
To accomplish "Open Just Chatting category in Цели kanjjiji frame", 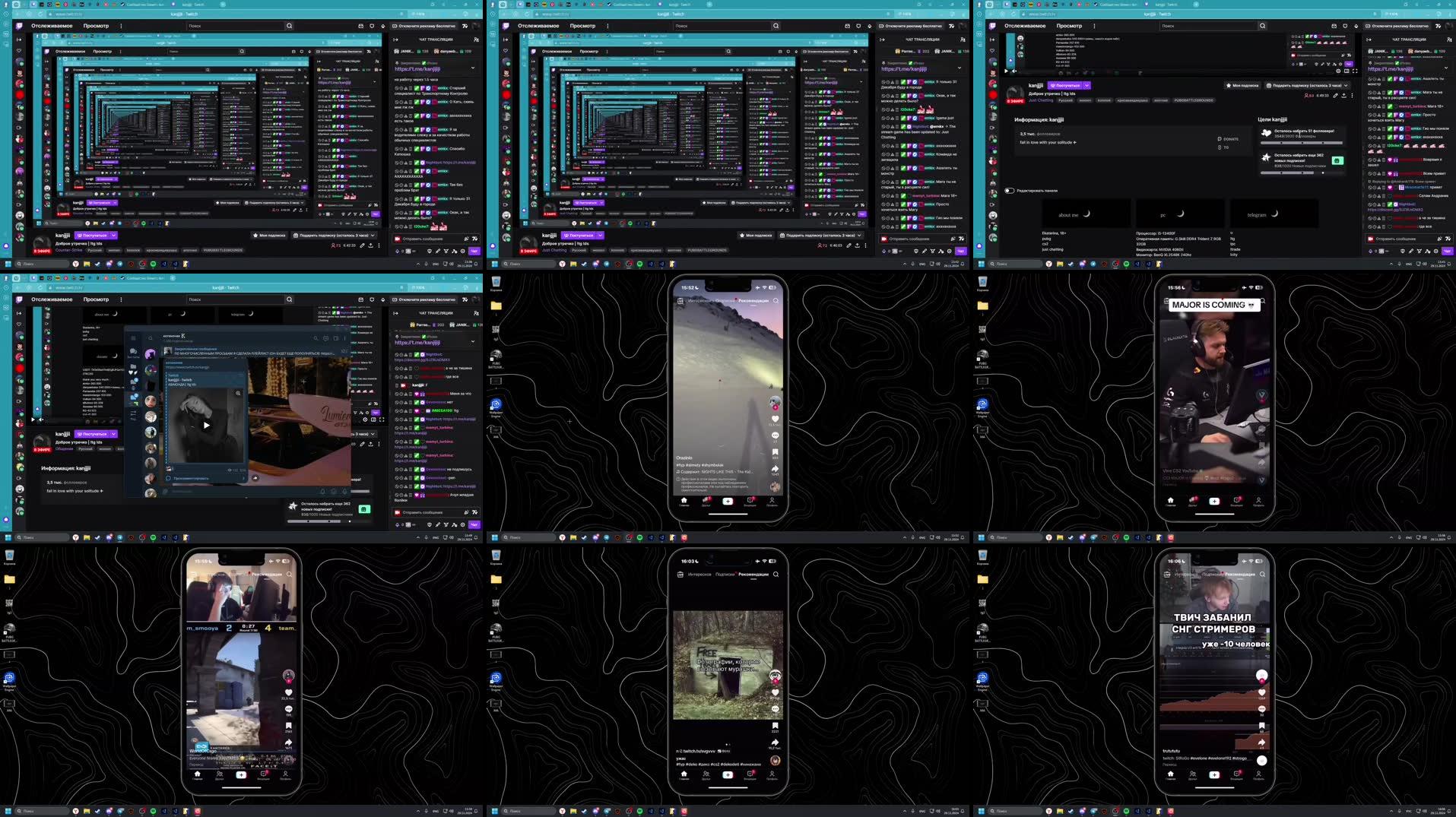I will coord(1041,100).
